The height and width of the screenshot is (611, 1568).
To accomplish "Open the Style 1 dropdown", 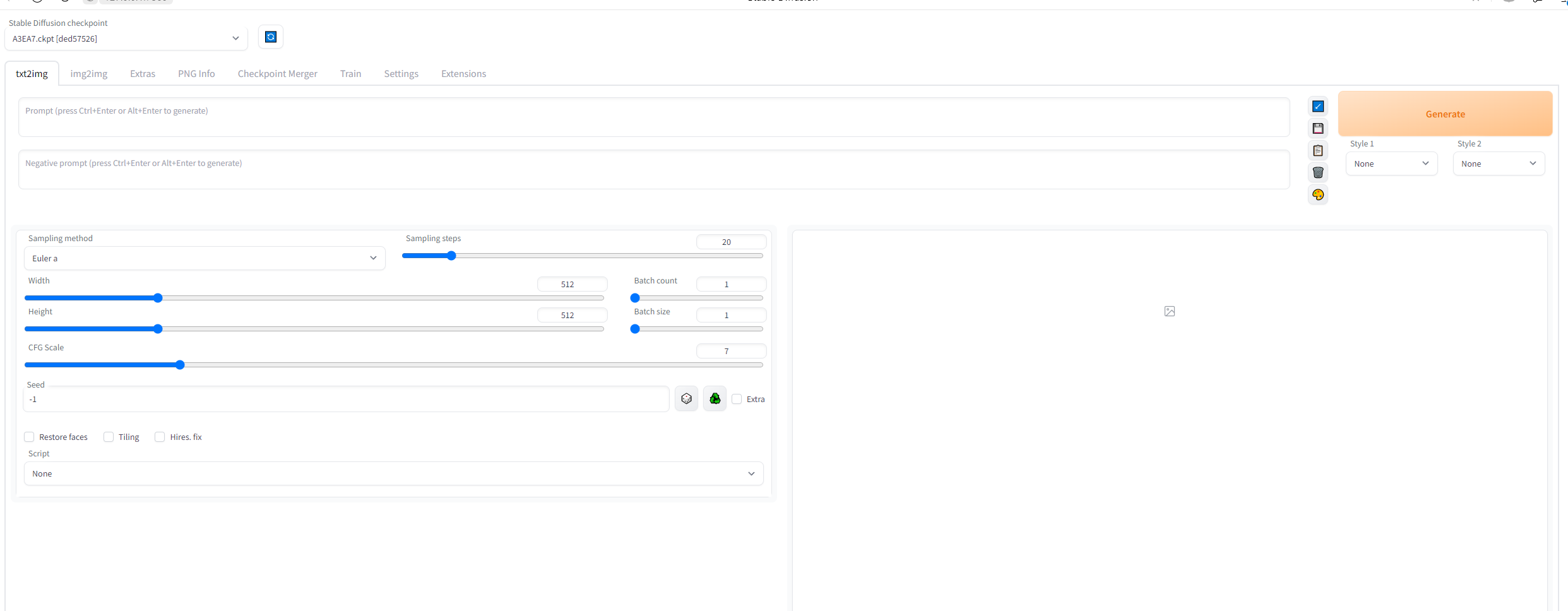I will click(x=1391, y=163).
